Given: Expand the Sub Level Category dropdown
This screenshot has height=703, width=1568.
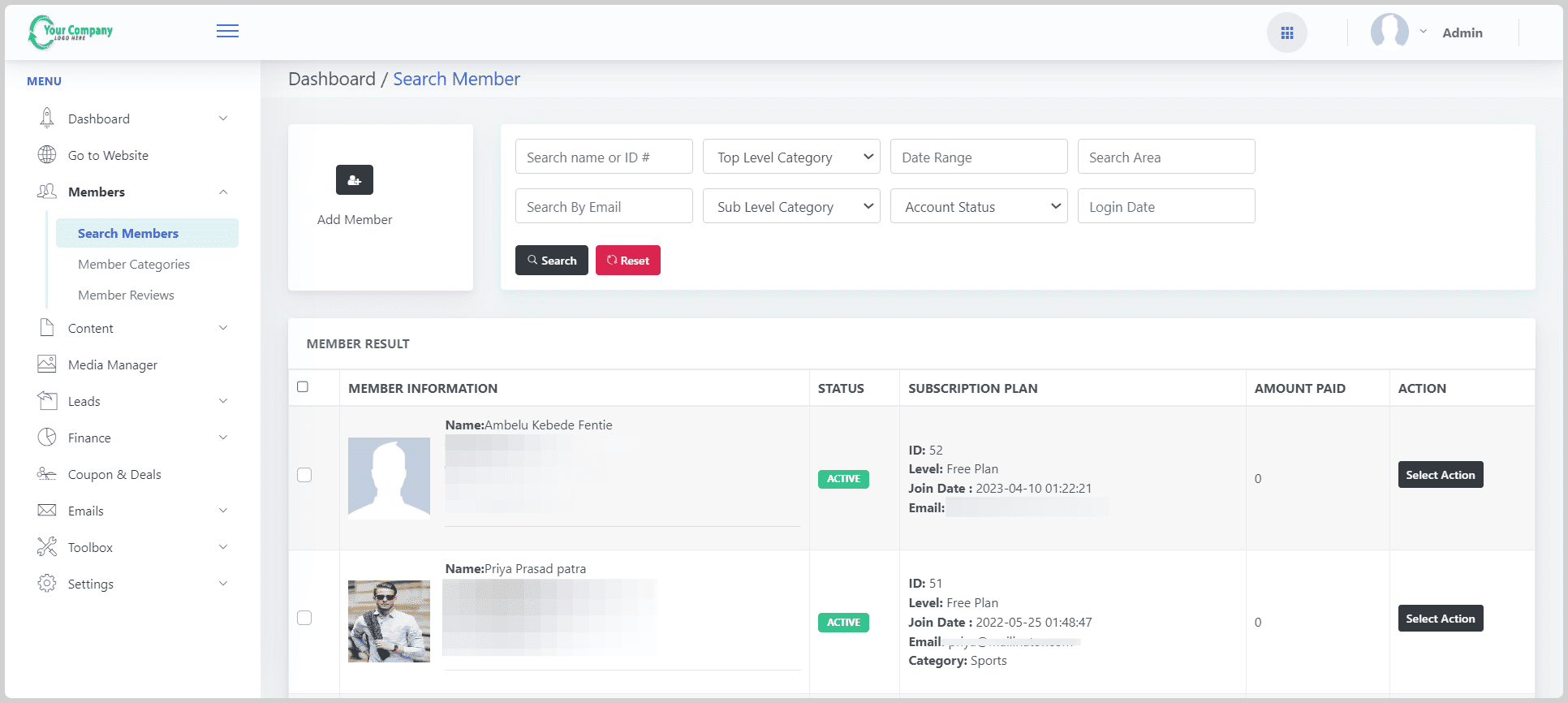Looking at the screenshot, I should click(791, 206).
